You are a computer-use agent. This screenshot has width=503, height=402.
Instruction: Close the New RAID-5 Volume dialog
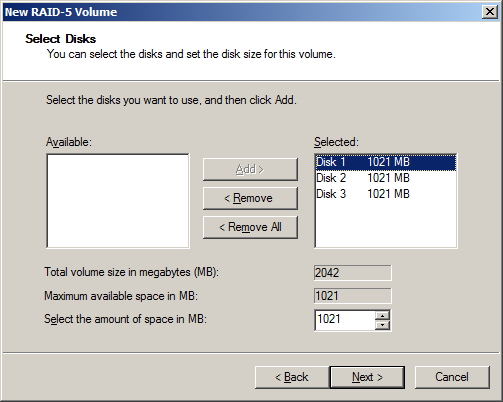(490, 12)
